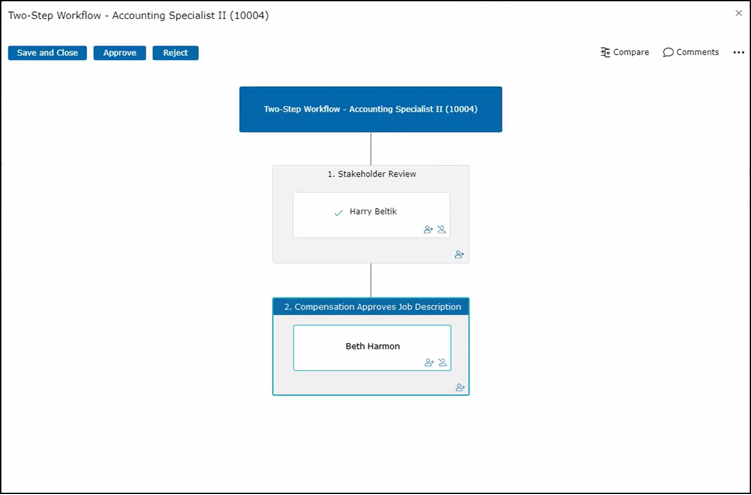
Task: Reject the workflow using Reject button
Action: [175, 53]
